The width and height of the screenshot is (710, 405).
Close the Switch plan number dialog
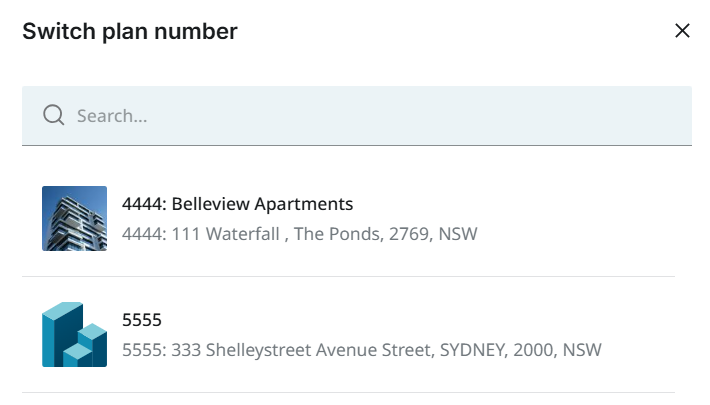click(x=683, y=31)
